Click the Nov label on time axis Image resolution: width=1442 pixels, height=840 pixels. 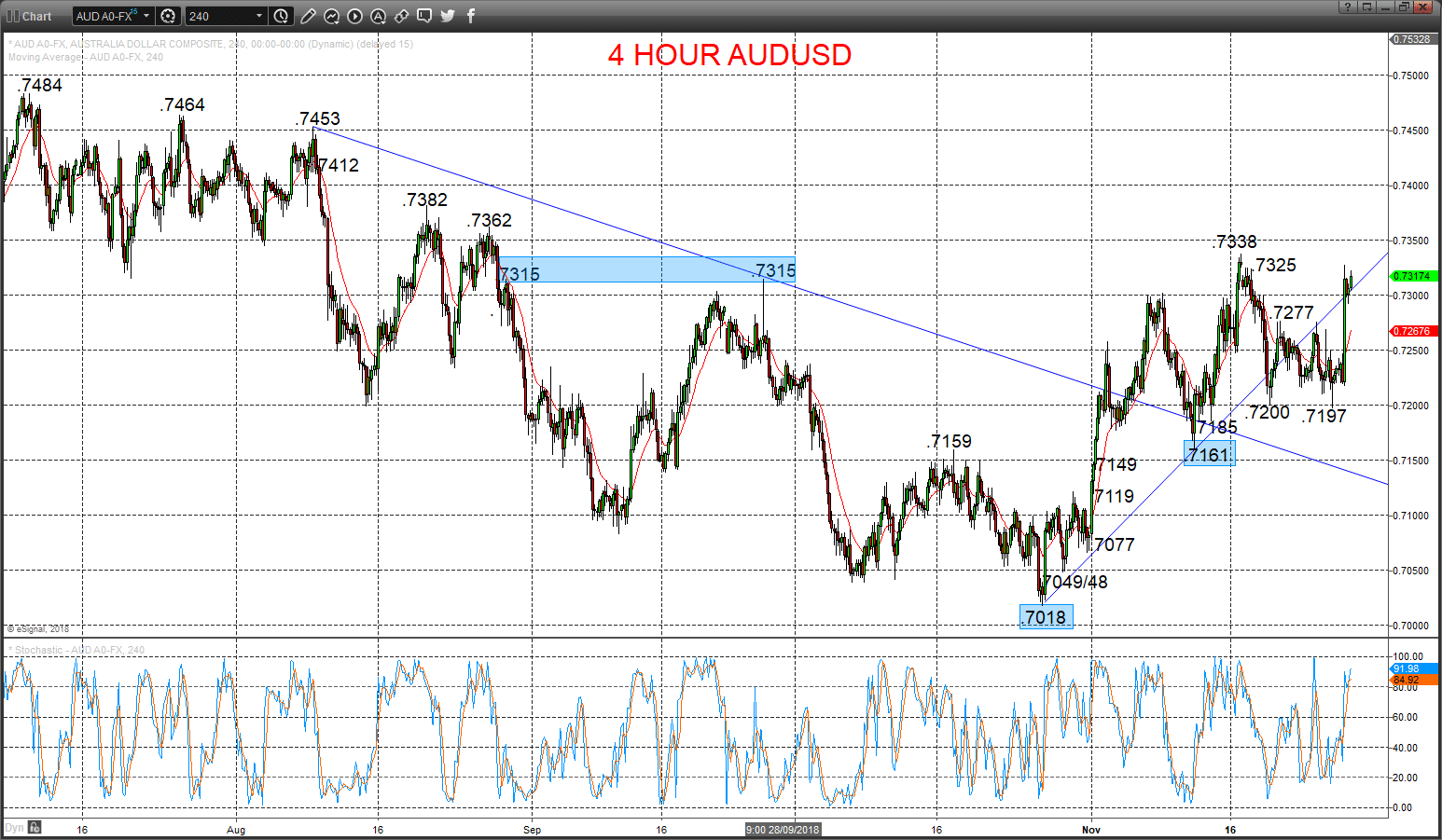click(x=1091, y=829)
